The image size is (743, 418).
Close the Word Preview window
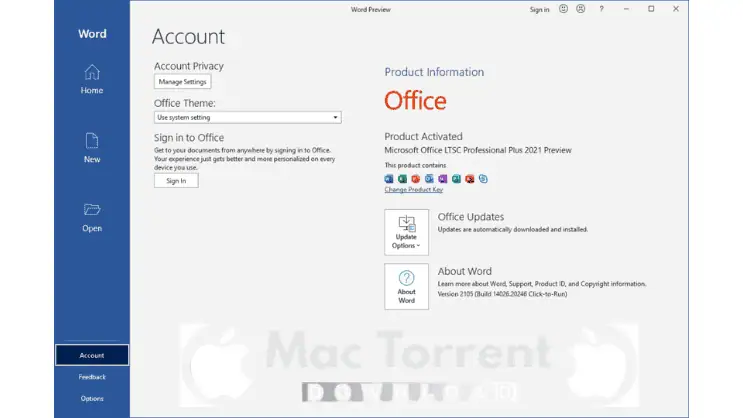coord(676,9)
